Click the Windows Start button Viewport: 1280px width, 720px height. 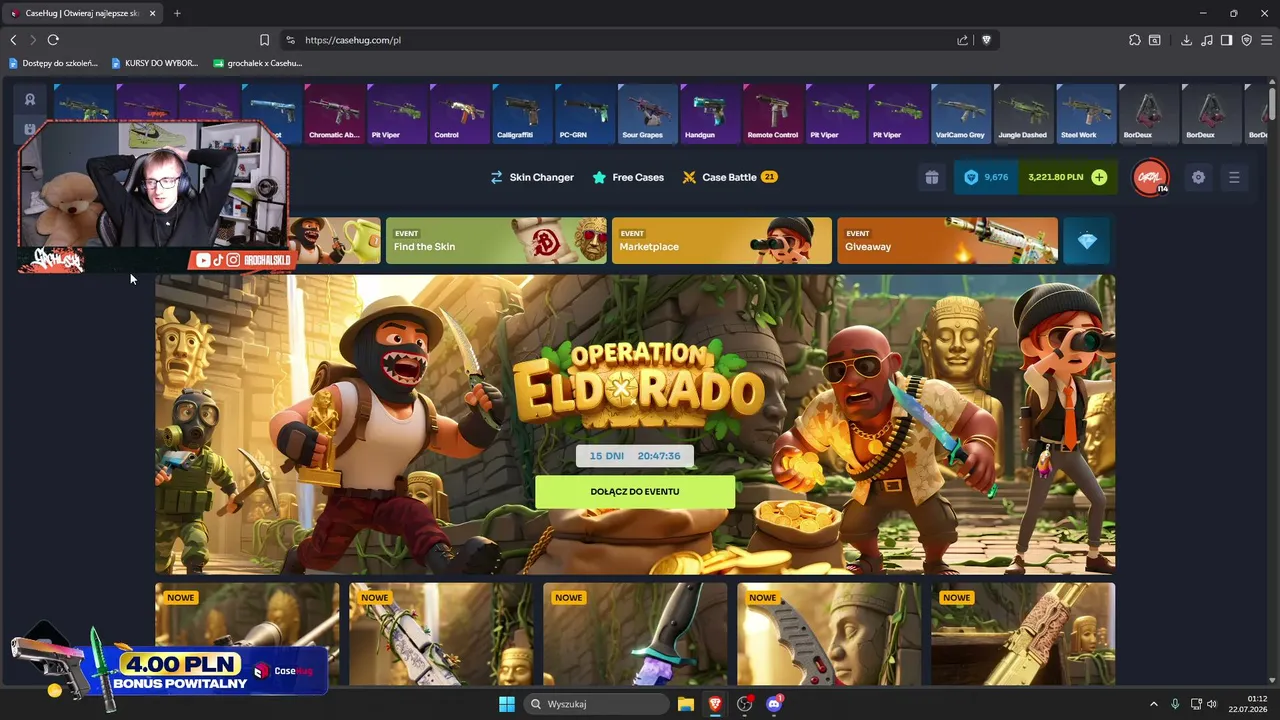pyautogui.click(x=507, y=704)
